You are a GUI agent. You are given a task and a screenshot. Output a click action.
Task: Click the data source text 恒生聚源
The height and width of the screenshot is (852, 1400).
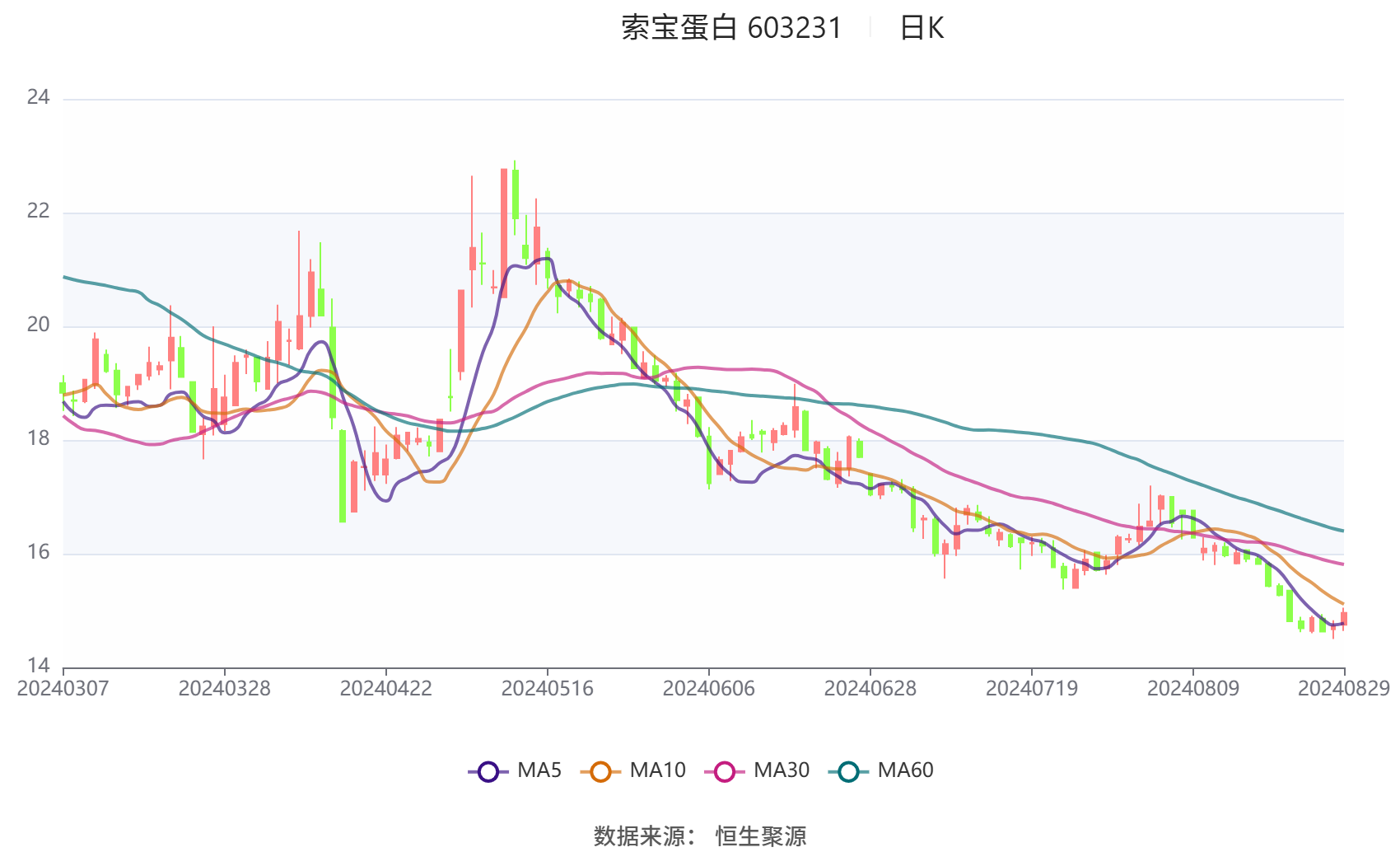761,836
